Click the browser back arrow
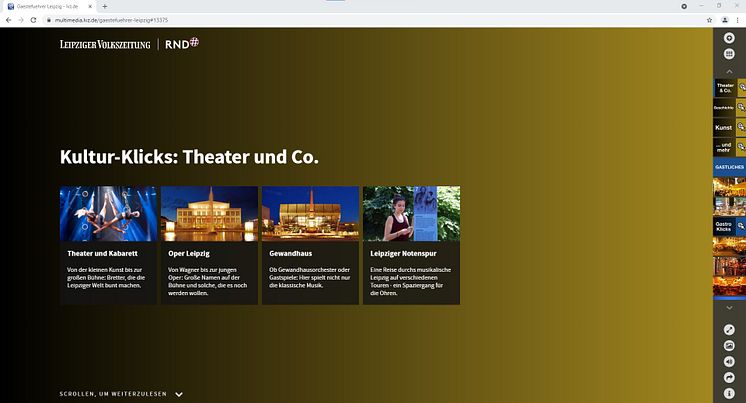Image resolution: width=746 pixels, height=403 pixels. tap(8, 20)
